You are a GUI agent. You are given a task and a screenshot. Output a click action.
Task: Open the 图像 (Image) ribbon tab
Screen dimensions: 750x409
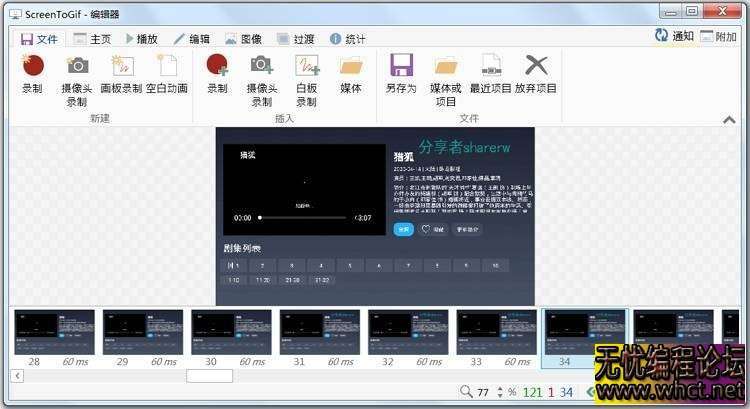point(243,39)
